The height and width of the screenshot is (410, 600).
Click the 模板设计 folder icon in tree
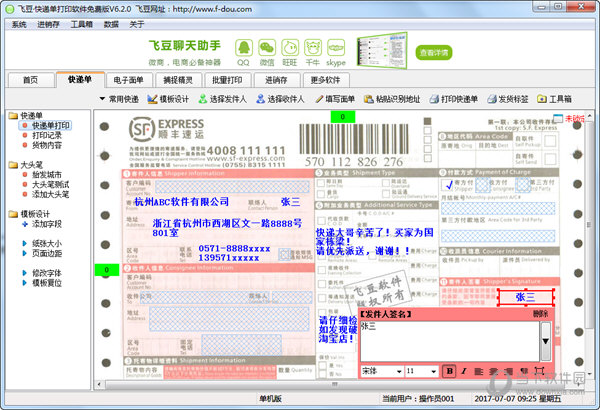[13, 214]
